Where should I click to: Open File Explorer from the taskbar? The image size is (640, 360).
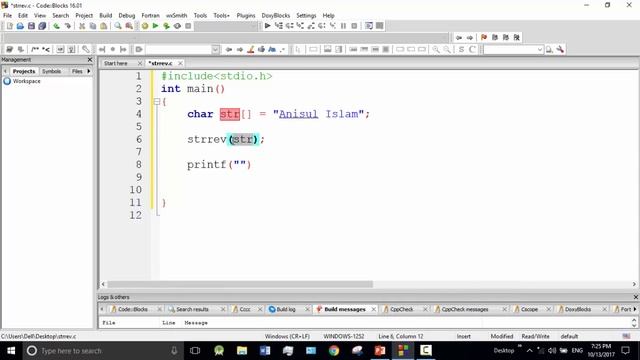242,351
